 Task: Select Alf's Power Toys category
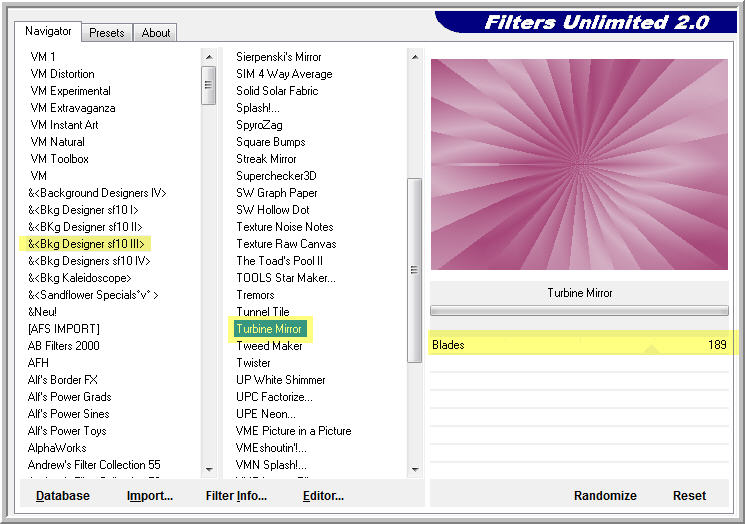point(67,431)
